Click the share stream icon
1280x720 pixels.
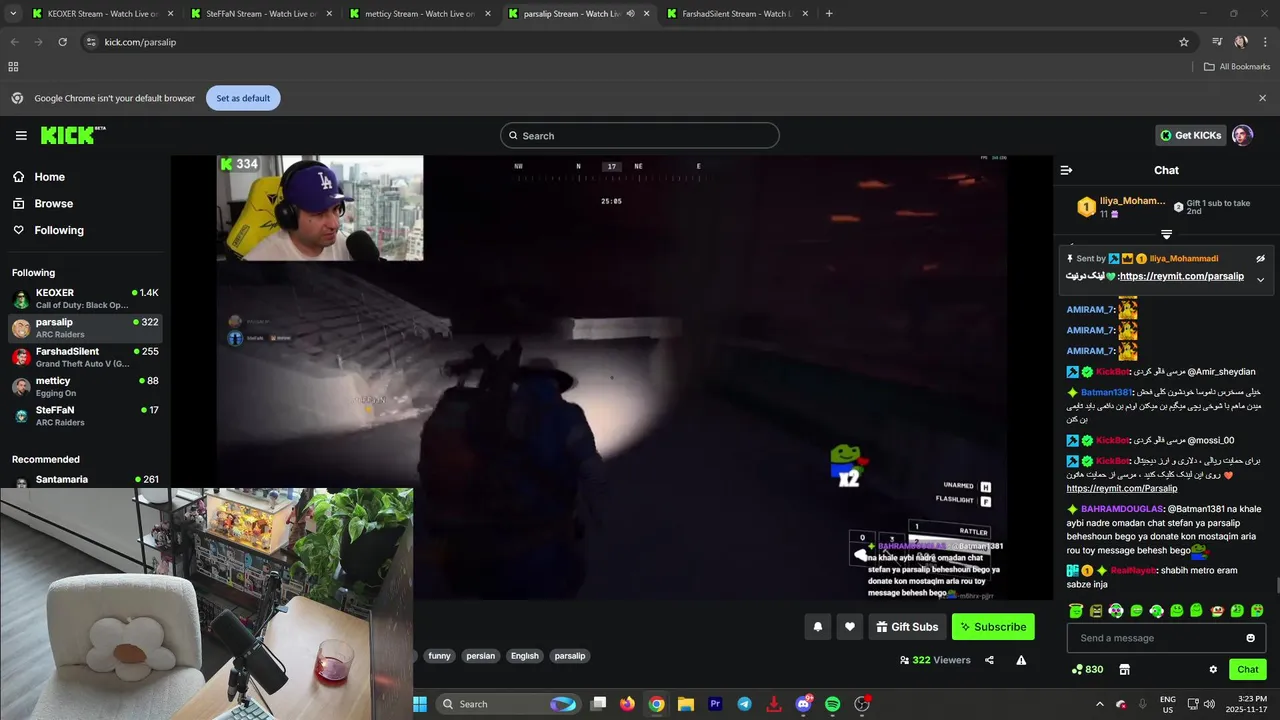pos(989,660)
